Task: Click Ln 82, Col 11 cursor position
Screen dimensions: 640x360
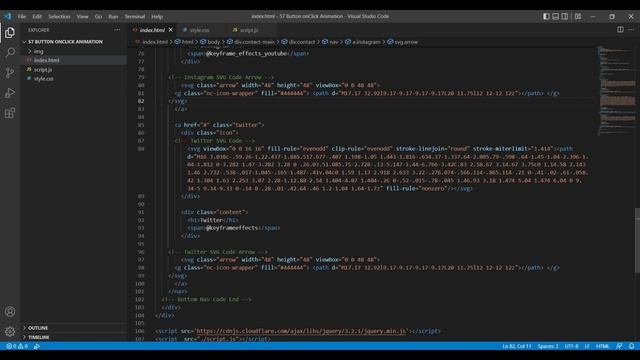Action: coord(517,346)
